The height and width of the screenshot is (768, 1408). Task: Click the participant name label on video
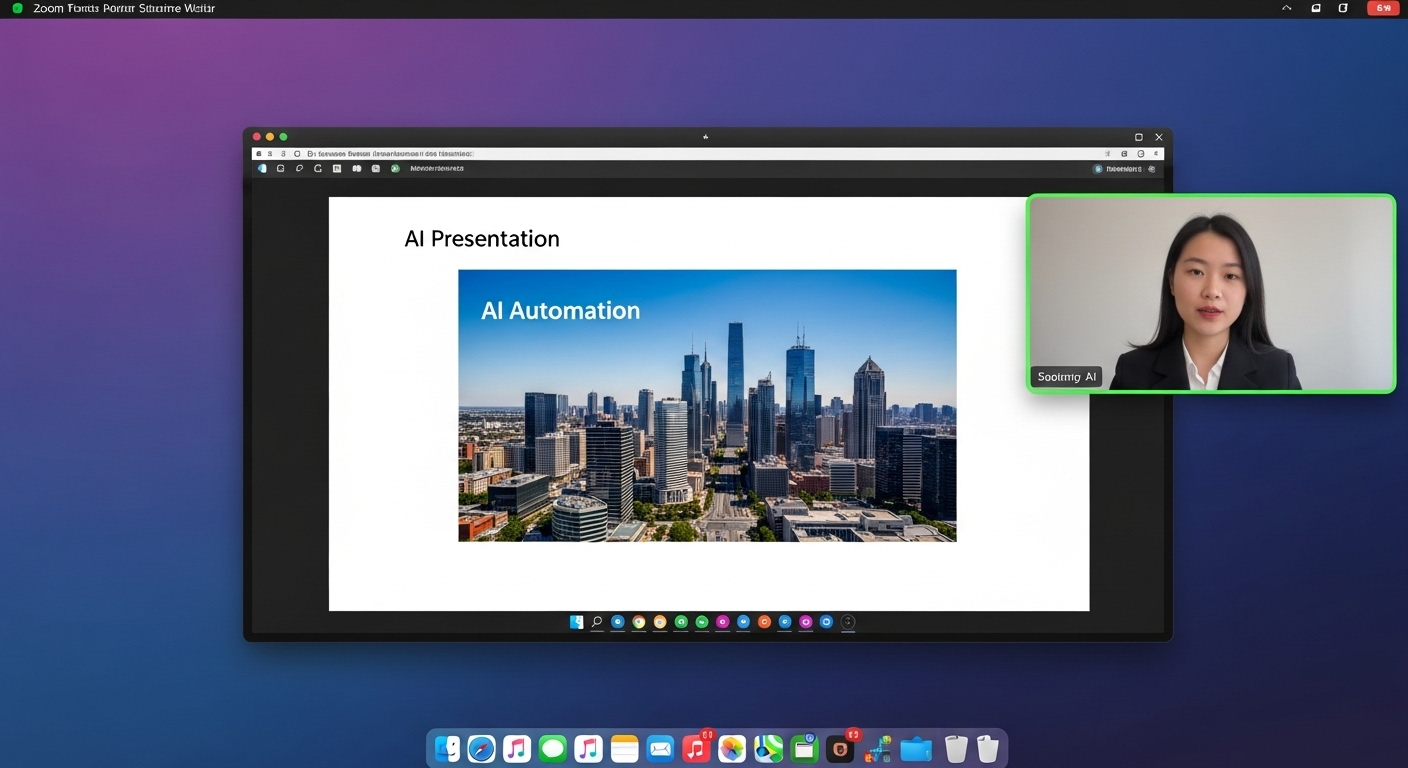coord(1066,377)
